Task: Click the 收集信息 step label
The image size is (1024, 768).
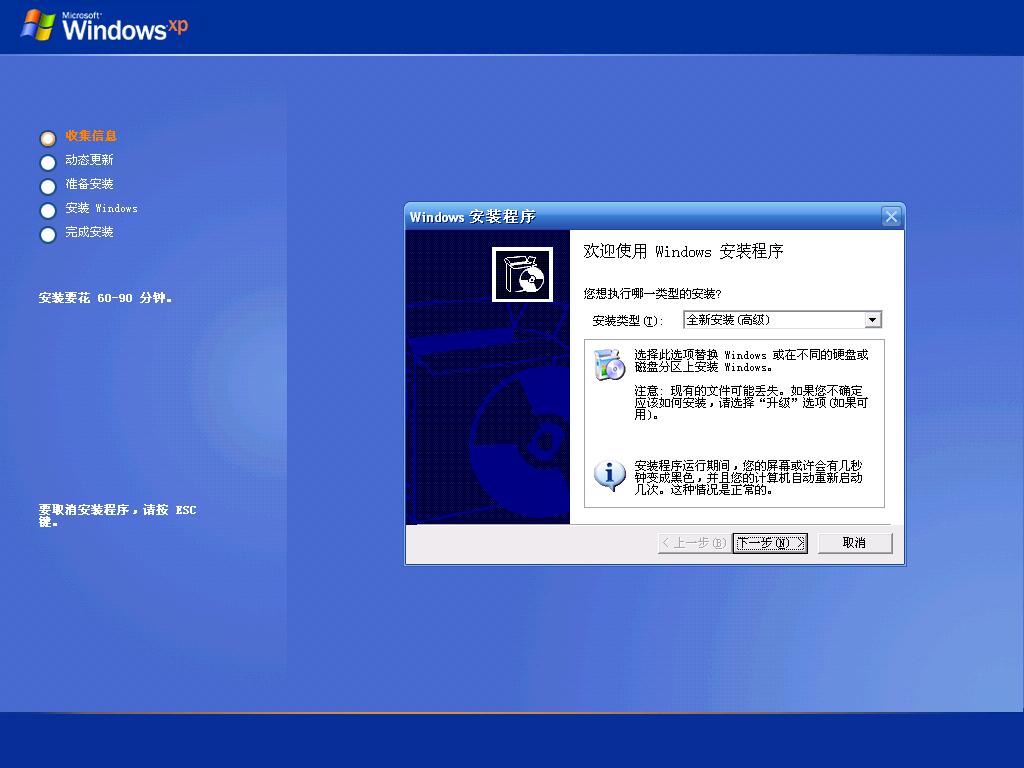Action: 91,136
